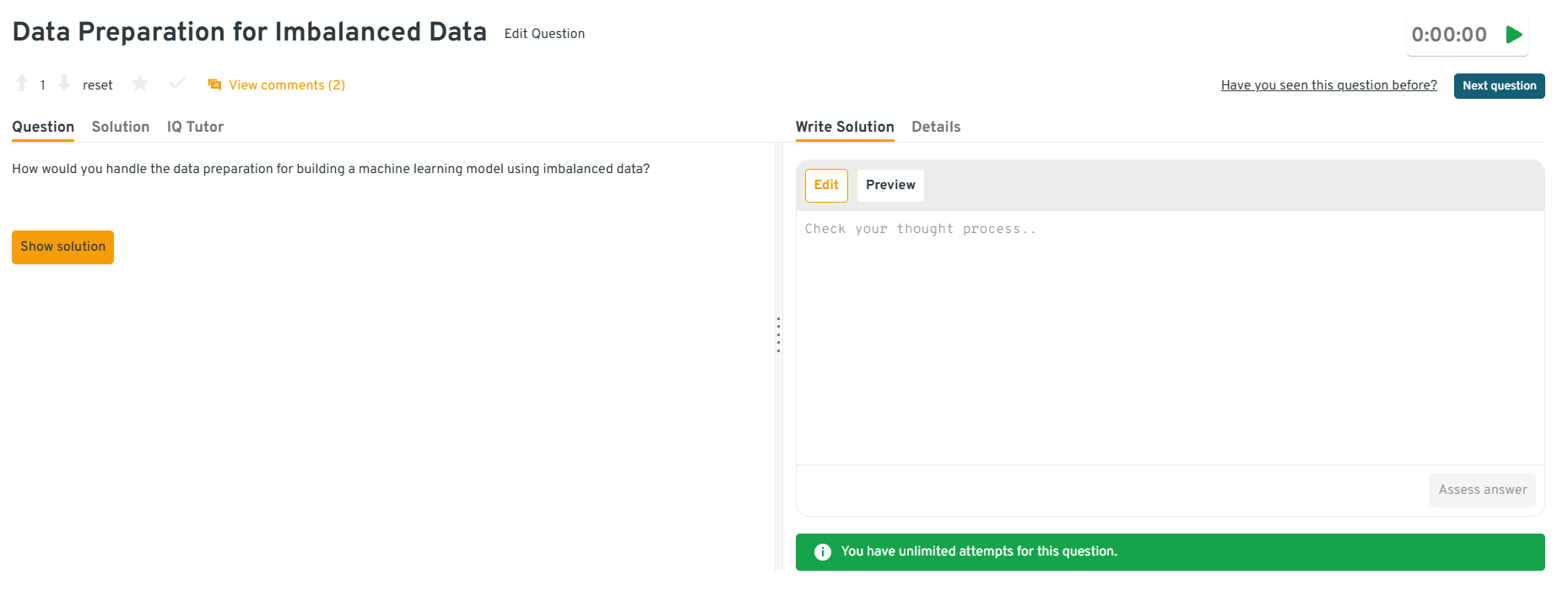This screenshot has width=1568, height=591.
Task: Open the IQ Tutor tab
Action: [x=195, y=127]
